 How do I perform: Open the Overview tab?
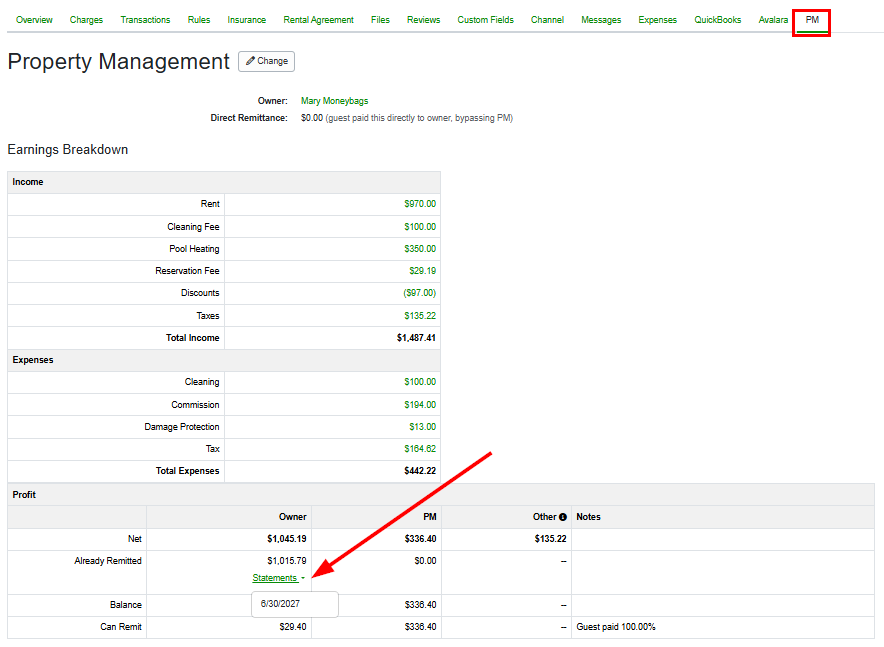click(x=34, y=20)
